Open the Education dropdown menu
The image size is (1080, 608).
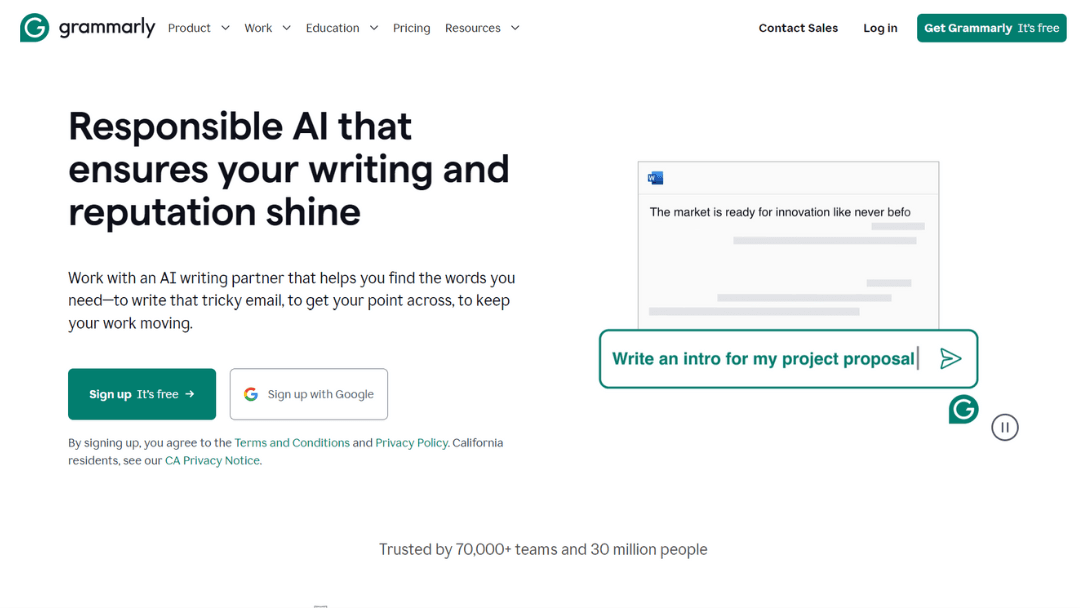341,28
